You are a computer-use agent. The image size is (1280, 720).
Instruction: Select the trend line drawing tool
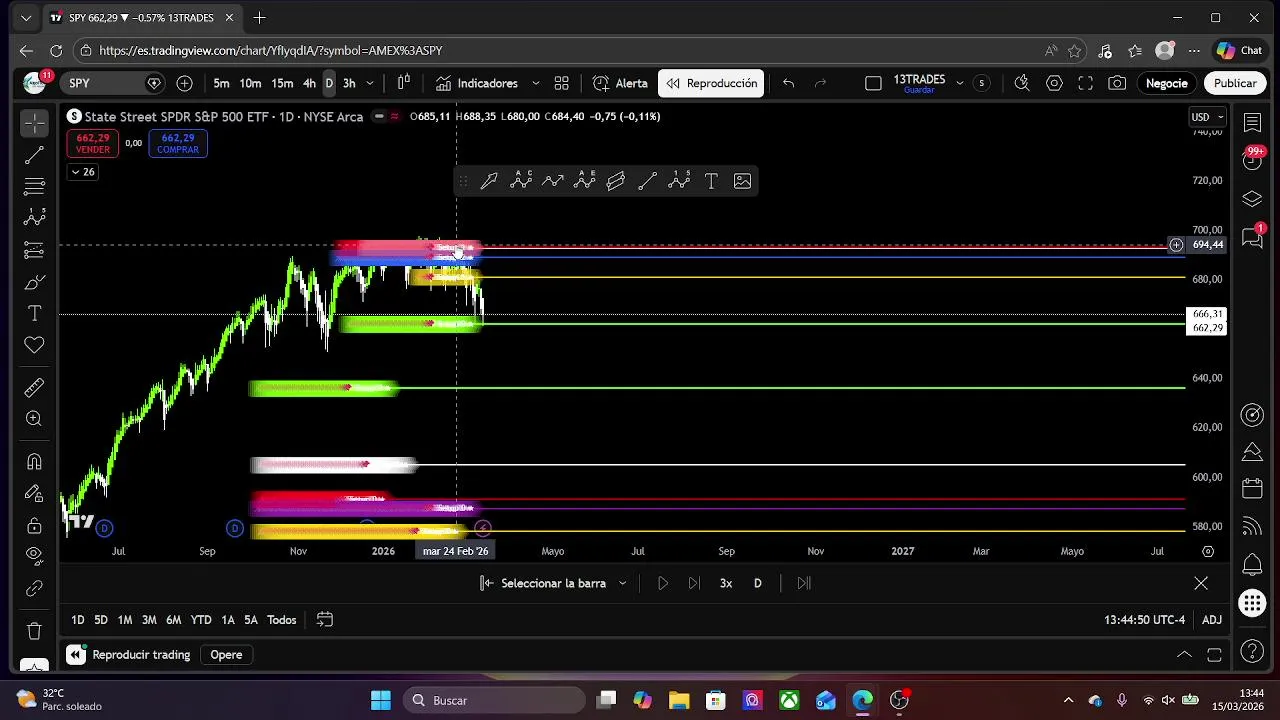[x=34, y=155]
